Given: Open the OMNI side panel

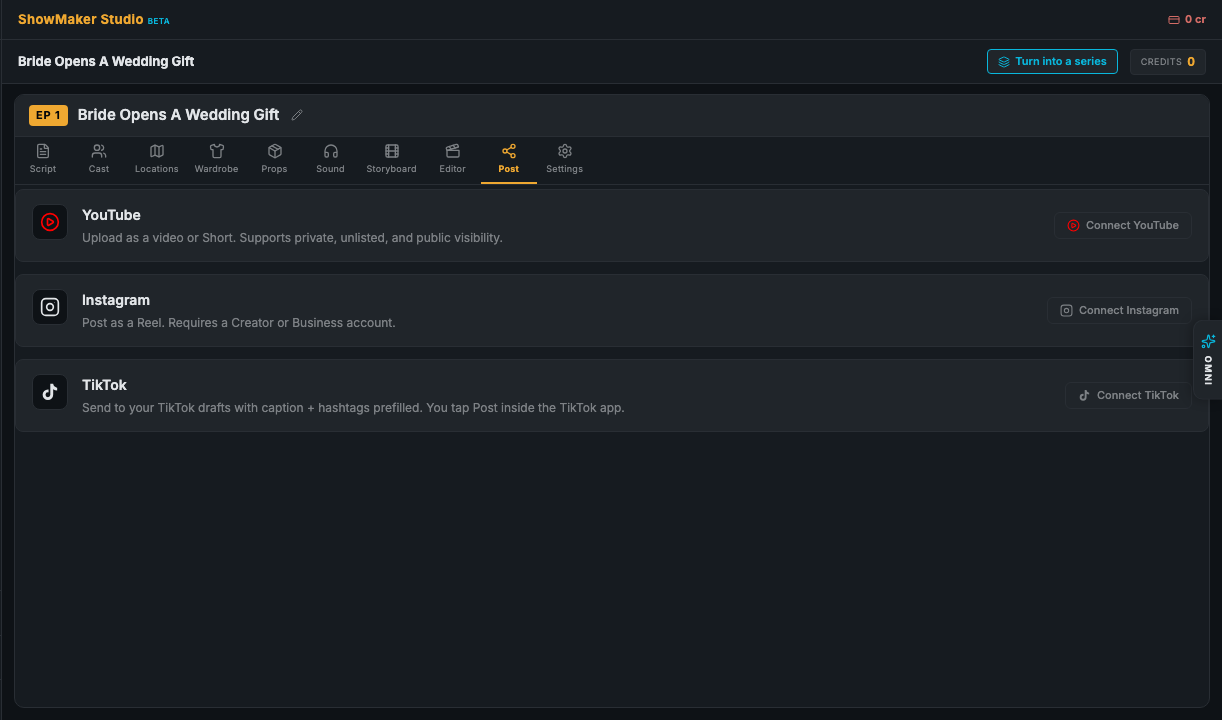Looking at the screenshot, I should (x=1208, y=360).
